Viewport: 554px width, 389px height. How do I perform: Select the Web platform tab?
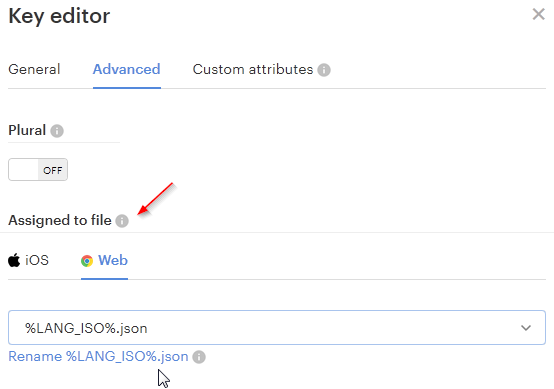click(104, 260)
